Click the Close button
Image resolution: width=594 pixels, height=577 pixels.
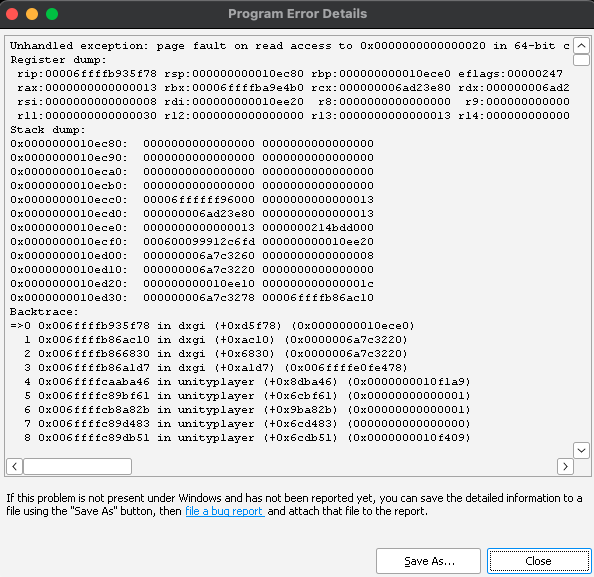tap(539, 561)
